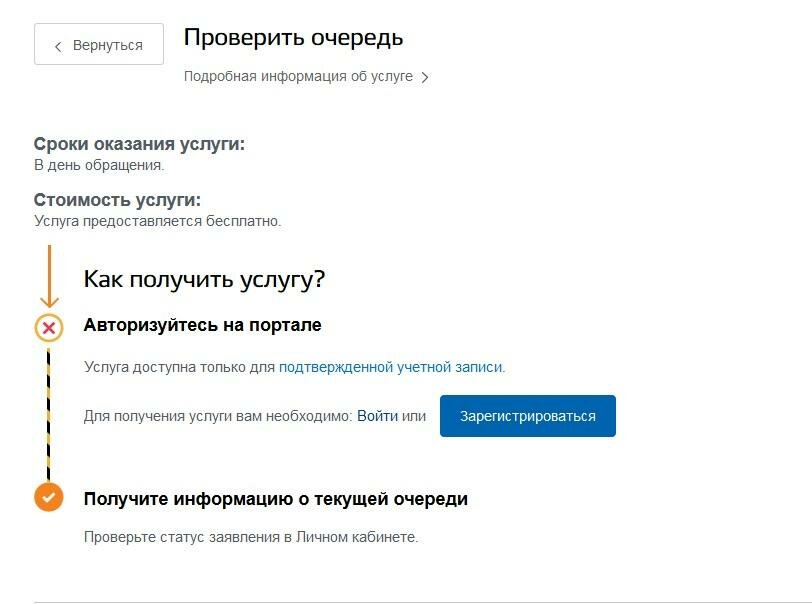Click the В день обращения text
Screen dimensions: 812x604
pos(99,165)
